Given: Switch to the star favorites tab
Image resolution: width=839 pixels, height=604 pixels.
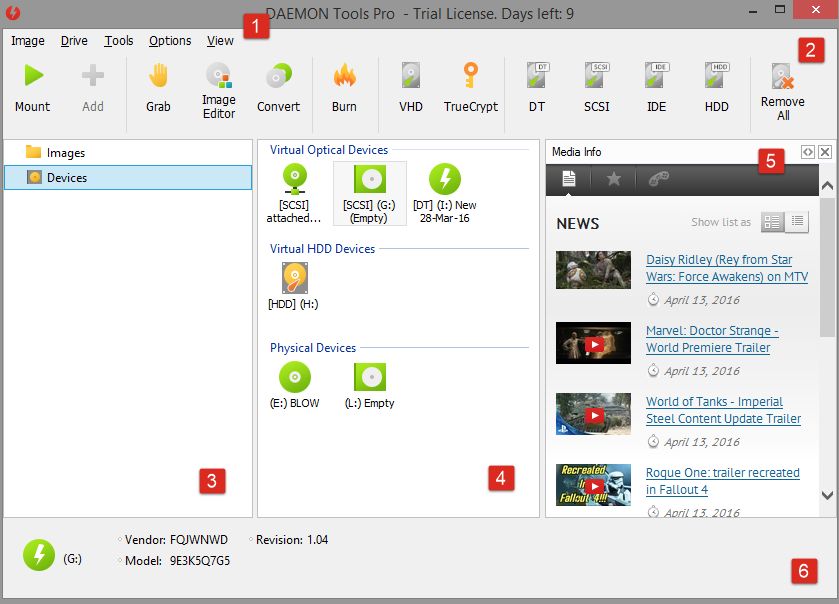Looking at the screenshot, I should pyautogui.click(x=613, y=179).
